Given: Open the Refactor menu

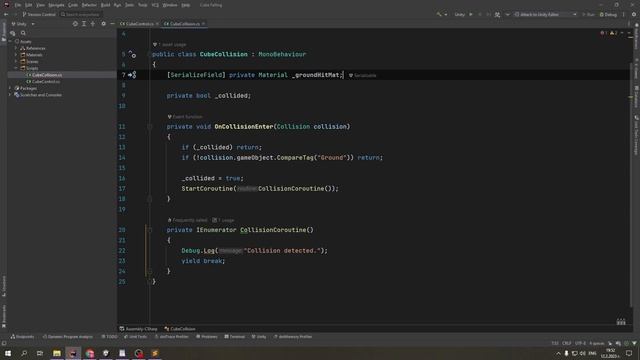Looking at the screenshot, I should pos(89,5).
